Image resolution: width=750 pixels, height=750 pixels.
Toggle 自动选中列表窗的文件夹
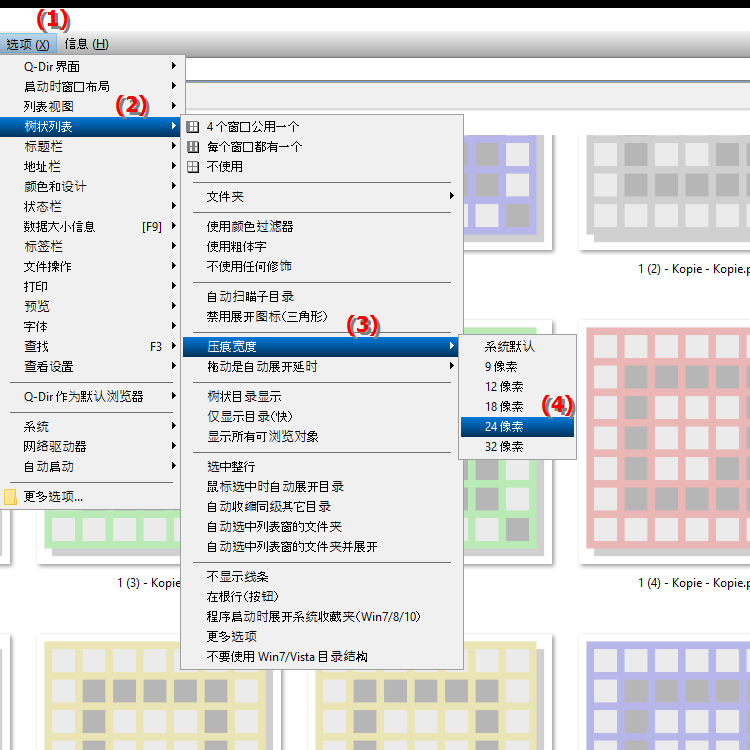(x=321, y=527)
